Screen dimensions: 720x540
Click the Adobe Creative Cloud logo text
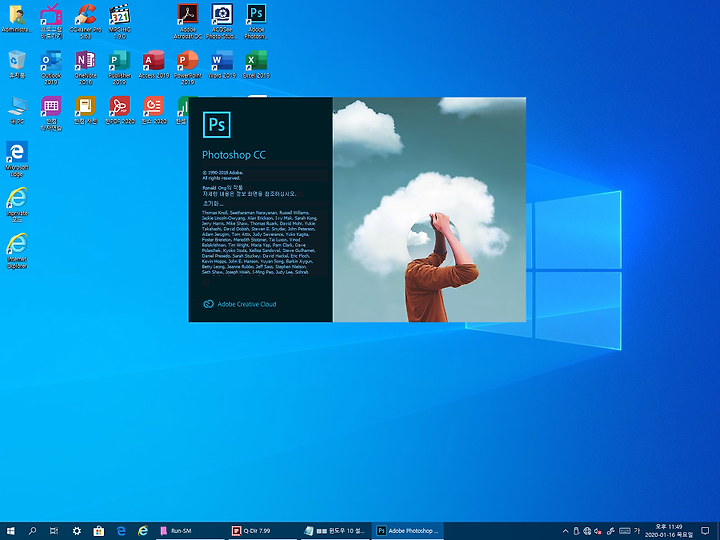point(240,304)
